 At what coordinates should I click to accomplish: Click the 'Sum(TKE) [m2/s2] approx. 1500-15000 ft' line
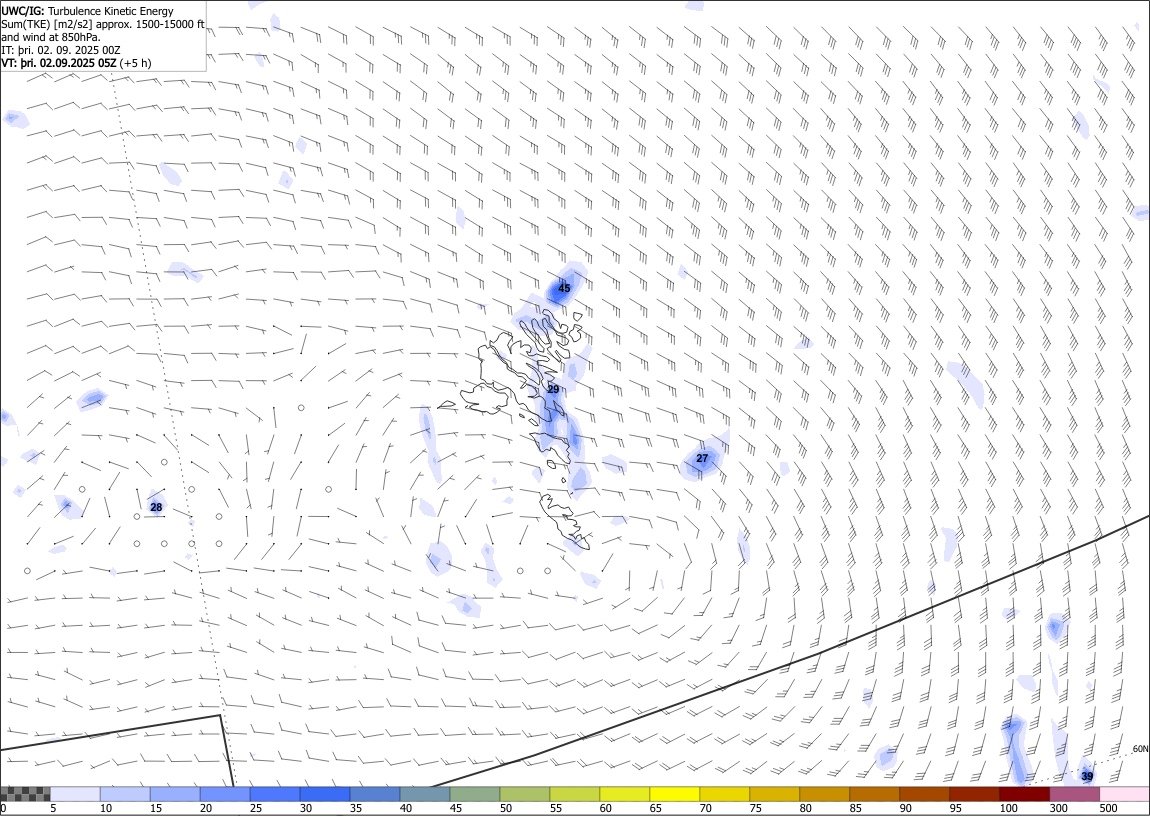[x=103, y=24]
